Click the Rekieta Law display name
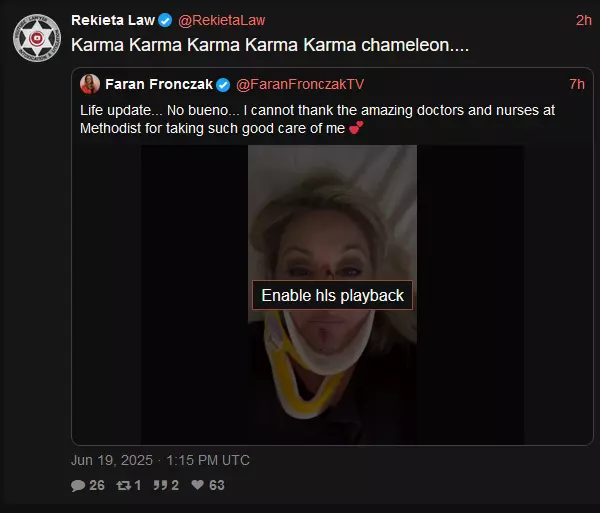Image resolution: width=600 pixels, height=513 pixels. tap(113, 20)
